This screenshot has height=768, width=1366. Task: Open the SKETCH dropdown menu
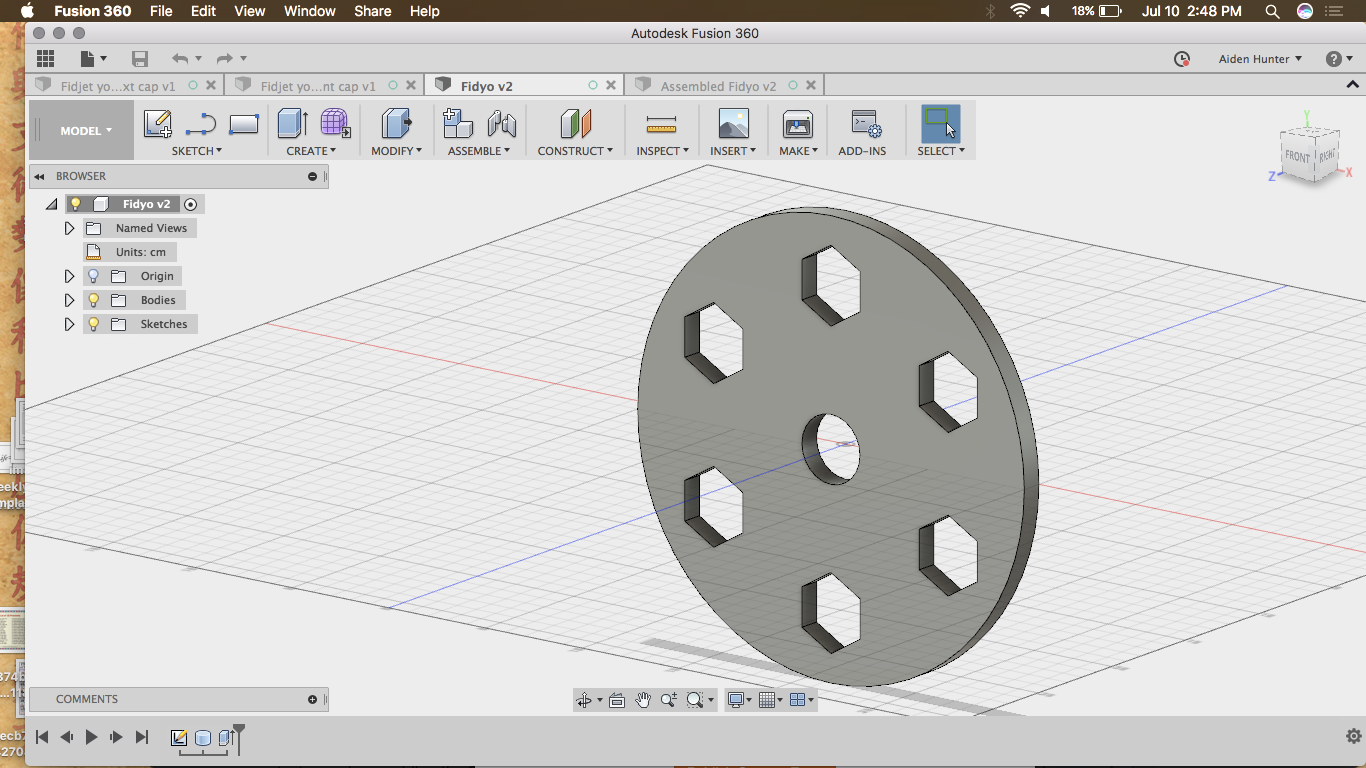click(x=197, y=151)
